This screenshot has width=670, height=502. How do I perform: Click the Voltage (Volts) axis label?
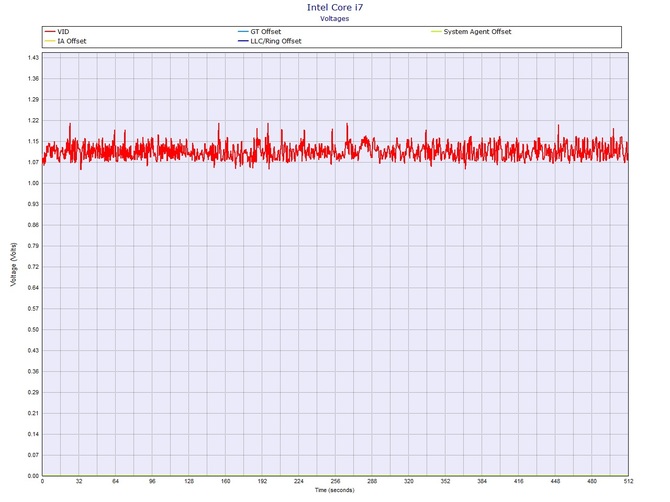[14, 264]
